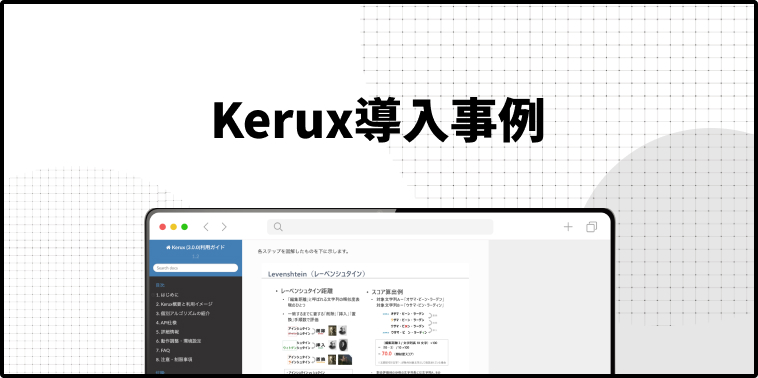758x378 pixels.
Task: Open sidebar item 1. はじめに
Action: point(167,294)
